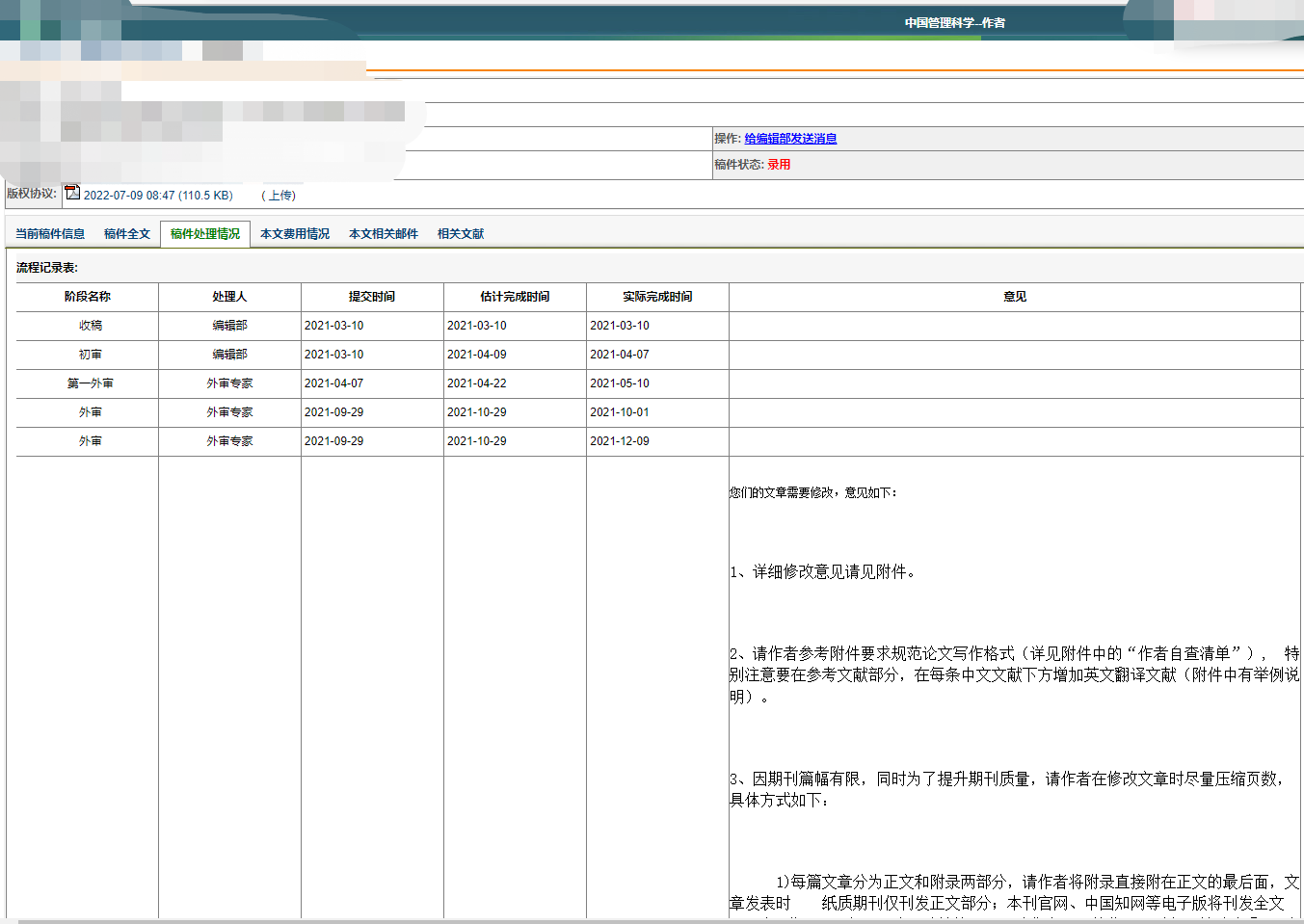Click the 2021-12-09 actual completion date
This screenshot has height=924, width=1304.
tap(620, 441)
